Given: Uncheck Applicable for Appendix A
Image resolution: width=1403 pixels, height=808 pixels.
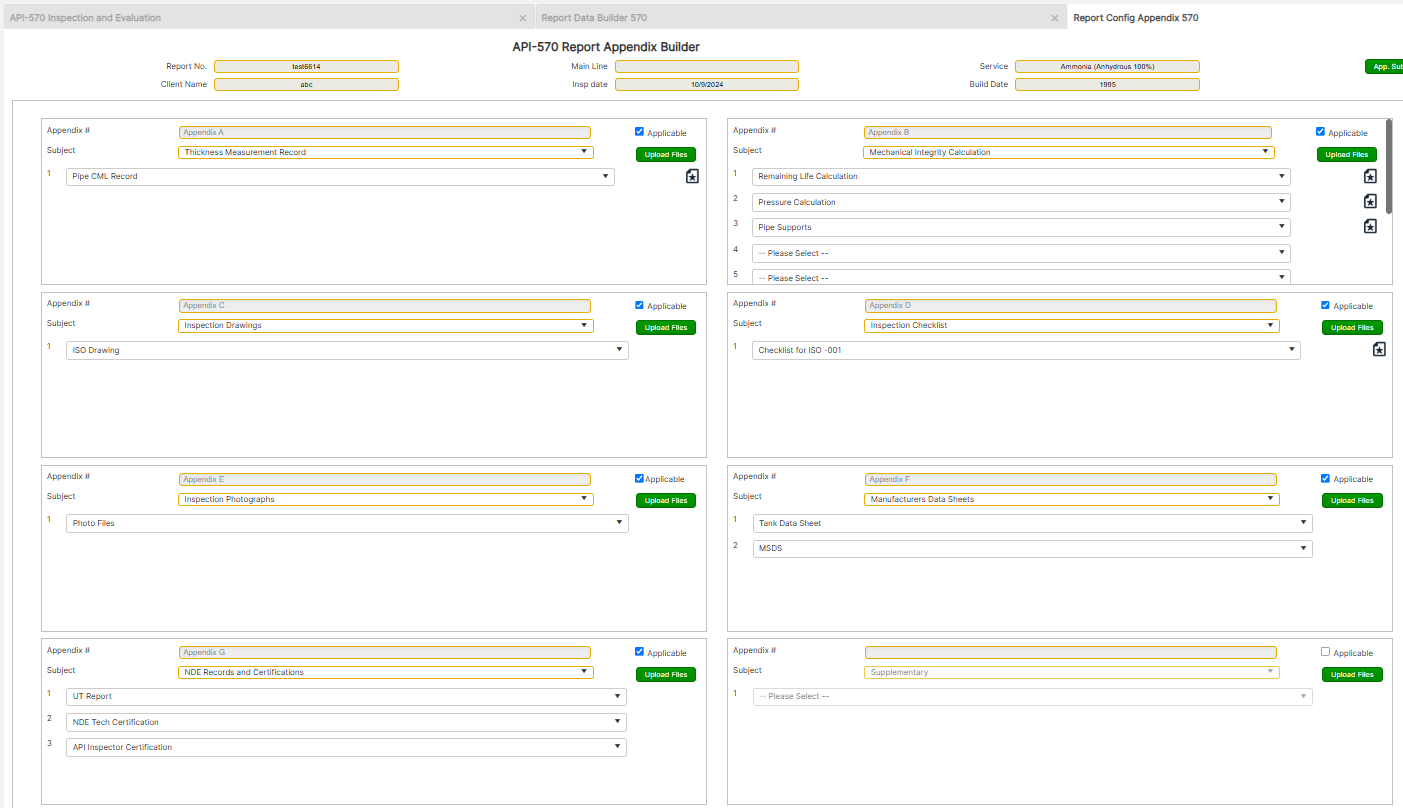Looking at the screenshot, I should (639, 131).
